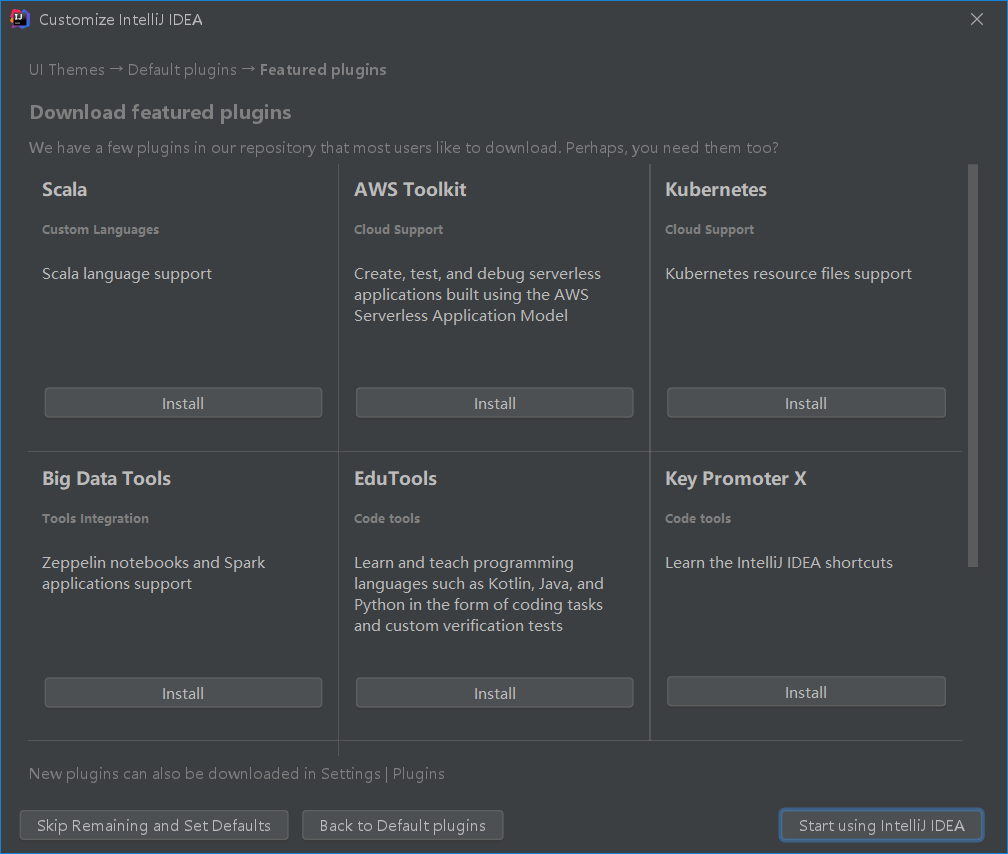Click the plugin list vertical scrollbar

(x=973, y=365)
